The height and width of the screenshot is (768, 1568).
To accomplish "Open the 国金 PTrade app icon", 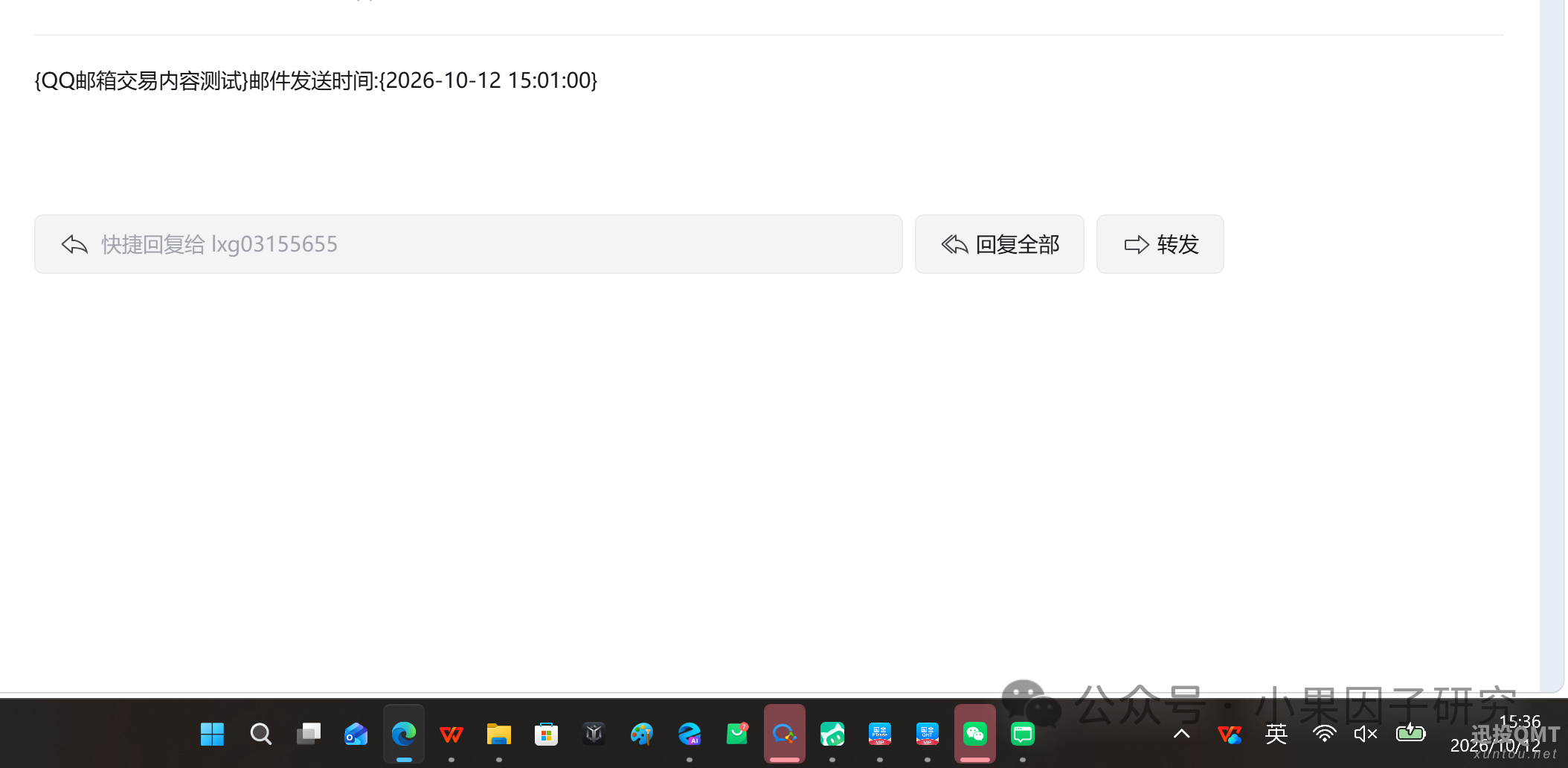I will [879, 735].
